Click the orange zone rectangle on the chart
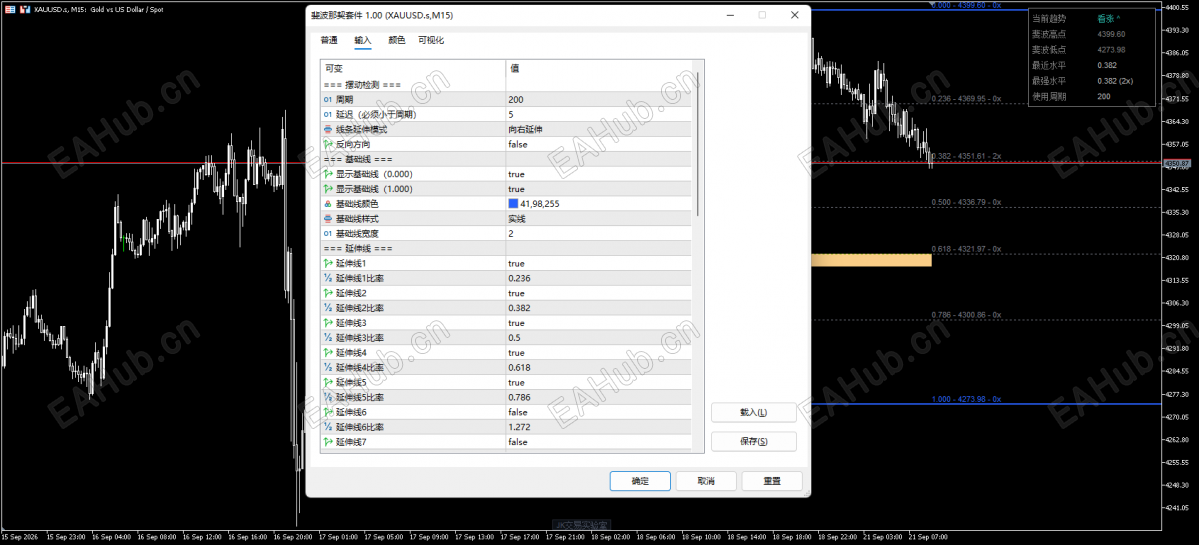 pos(871,260)
